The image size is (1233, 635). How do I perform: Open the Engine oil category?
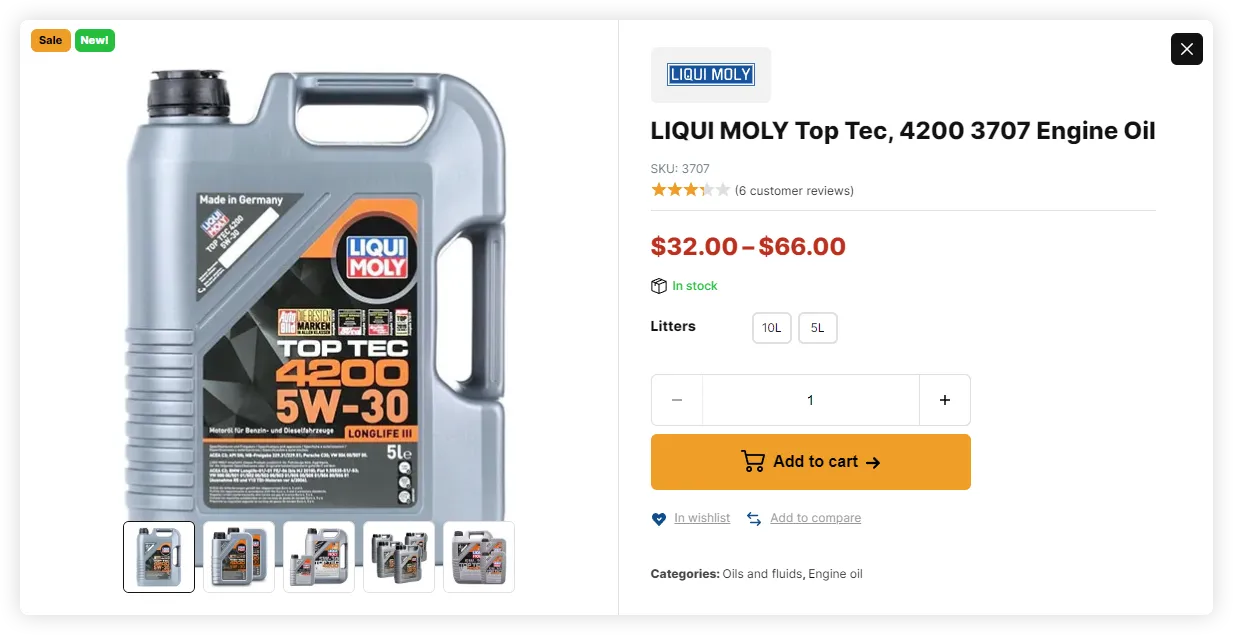tap(834, 573)
